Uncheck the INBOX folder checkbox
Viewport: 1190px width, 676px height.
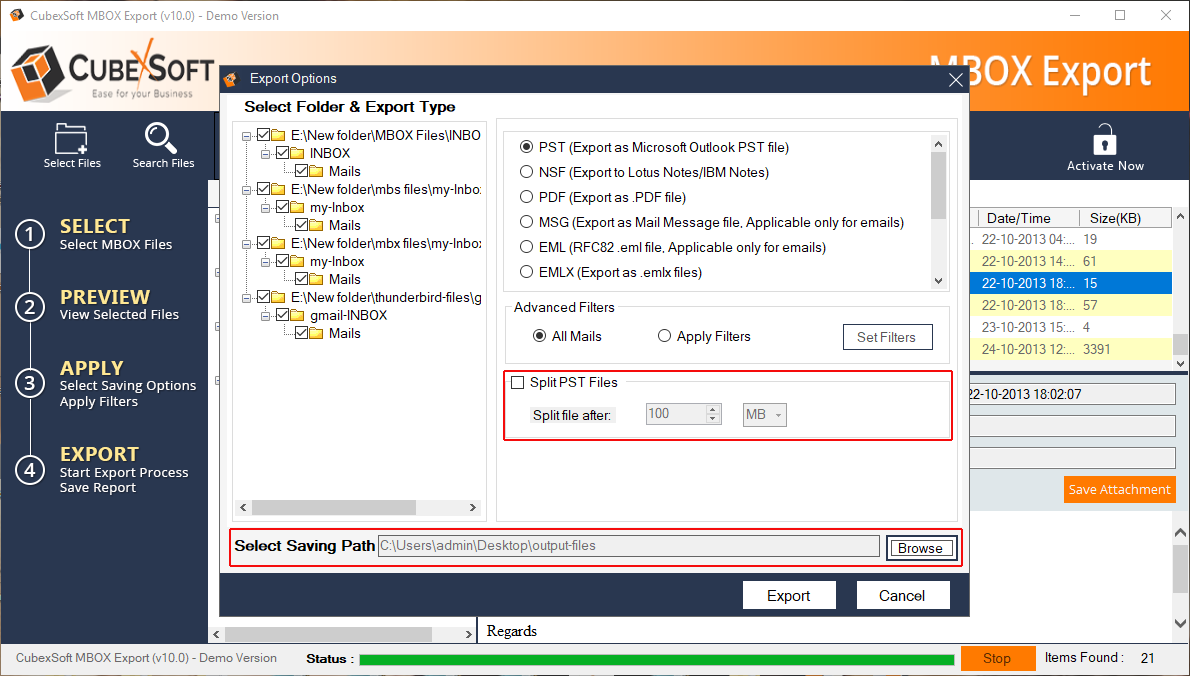283,153
